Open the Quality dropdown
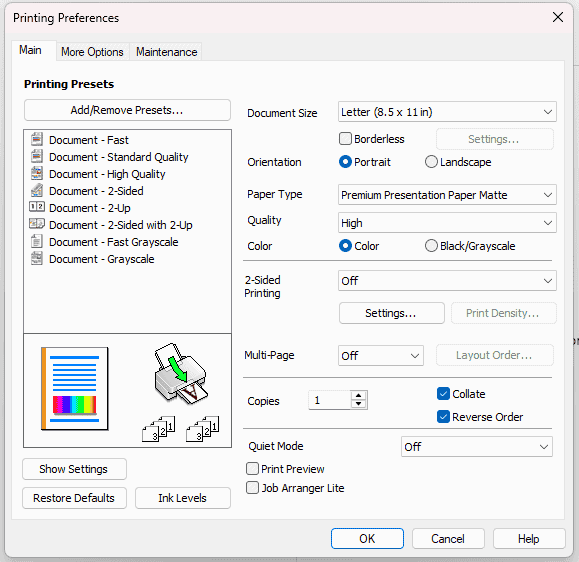Image resolution: width=579 pixels, height=562 pixels. (x=447, y=223)
